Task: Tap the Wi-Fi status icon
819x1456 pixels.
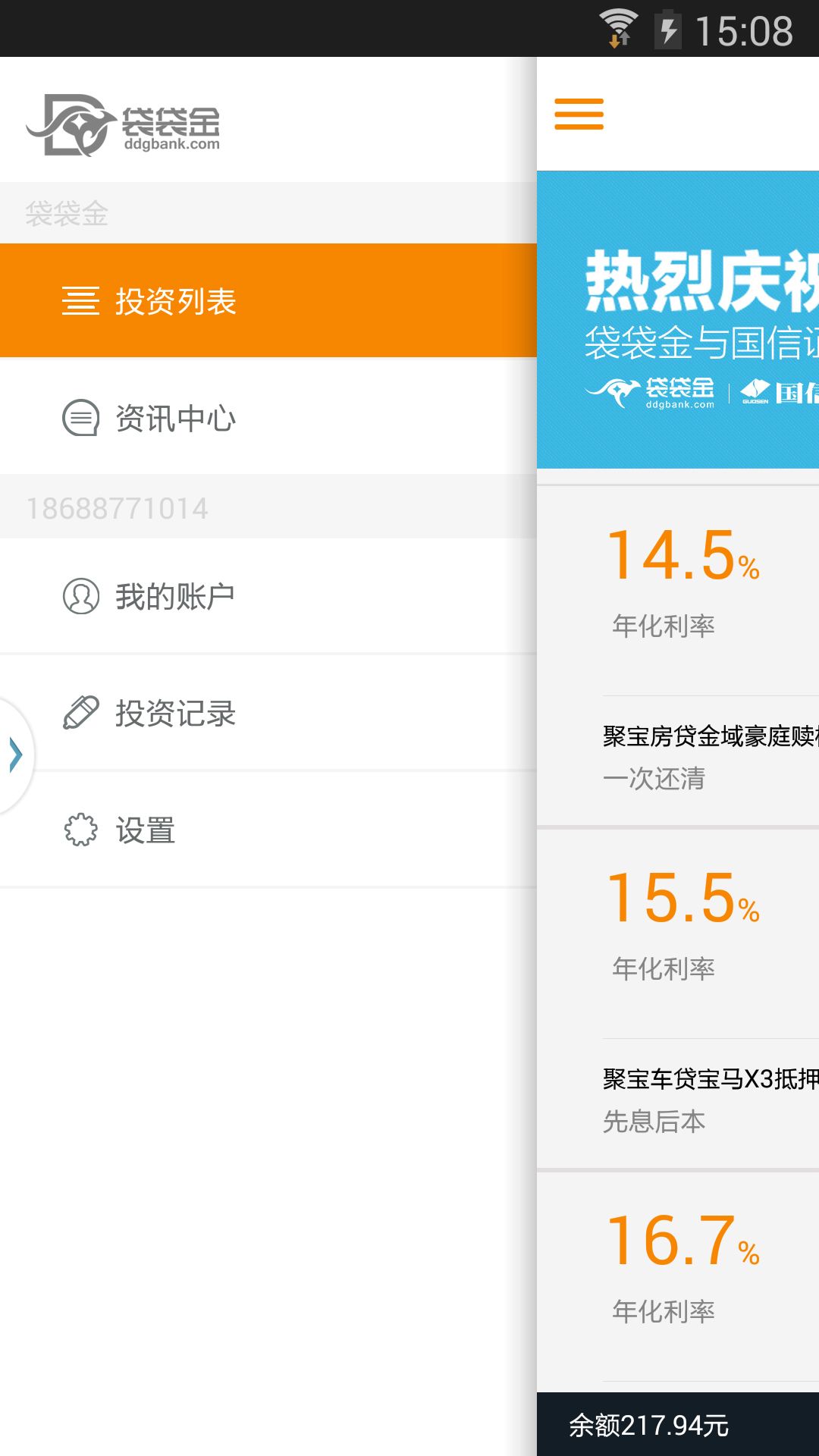Action: click(619, 28)
